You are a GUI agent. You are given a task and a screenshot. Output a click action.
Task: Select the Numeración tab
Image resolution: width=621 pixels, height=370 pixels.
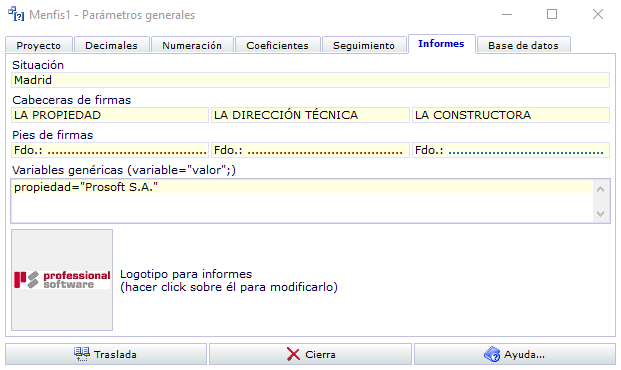point(192,45)
